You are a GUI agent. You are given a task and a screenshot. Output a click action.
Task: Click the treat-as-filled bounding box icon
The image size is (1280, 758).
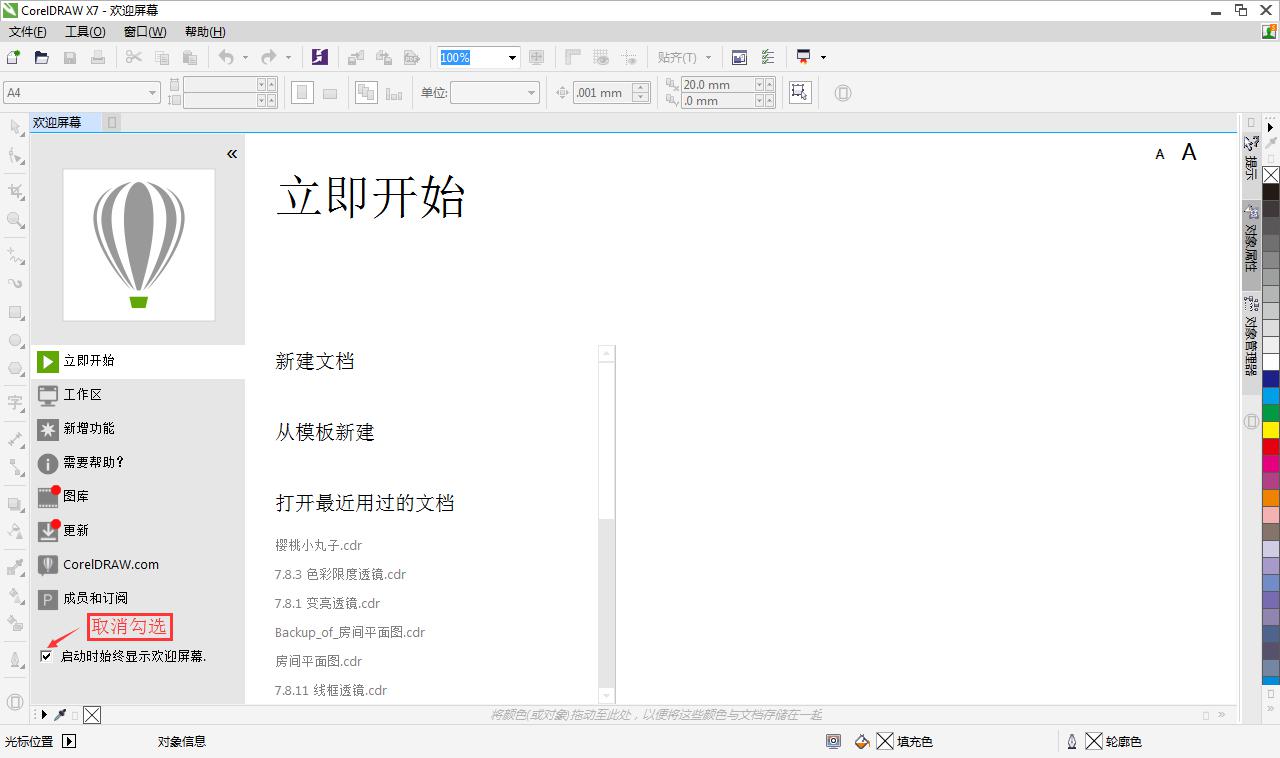point(799,93)
